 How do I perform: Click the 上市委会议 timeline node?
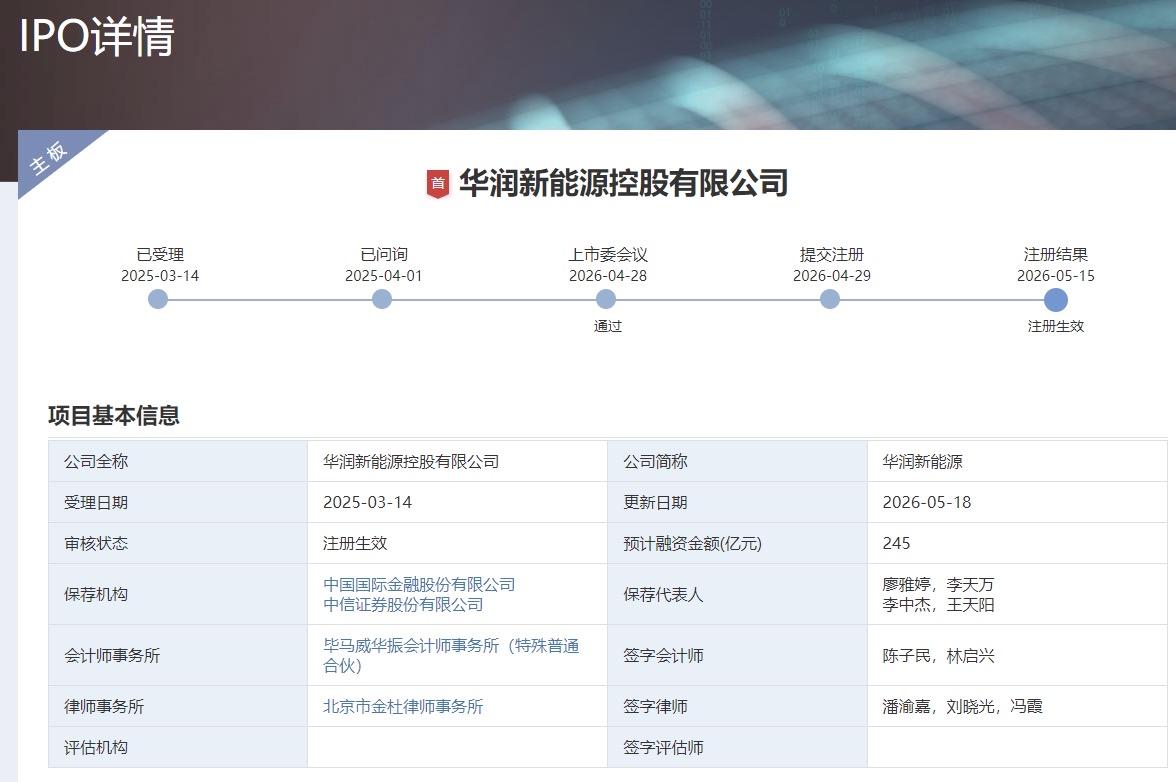pyautogui.click(x=606, y=300)
